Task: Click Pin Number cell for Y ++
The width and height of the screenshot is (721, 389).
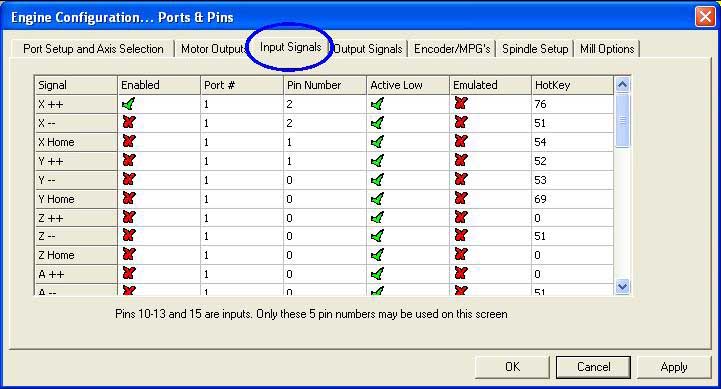Action: click(x=325, y=160)
